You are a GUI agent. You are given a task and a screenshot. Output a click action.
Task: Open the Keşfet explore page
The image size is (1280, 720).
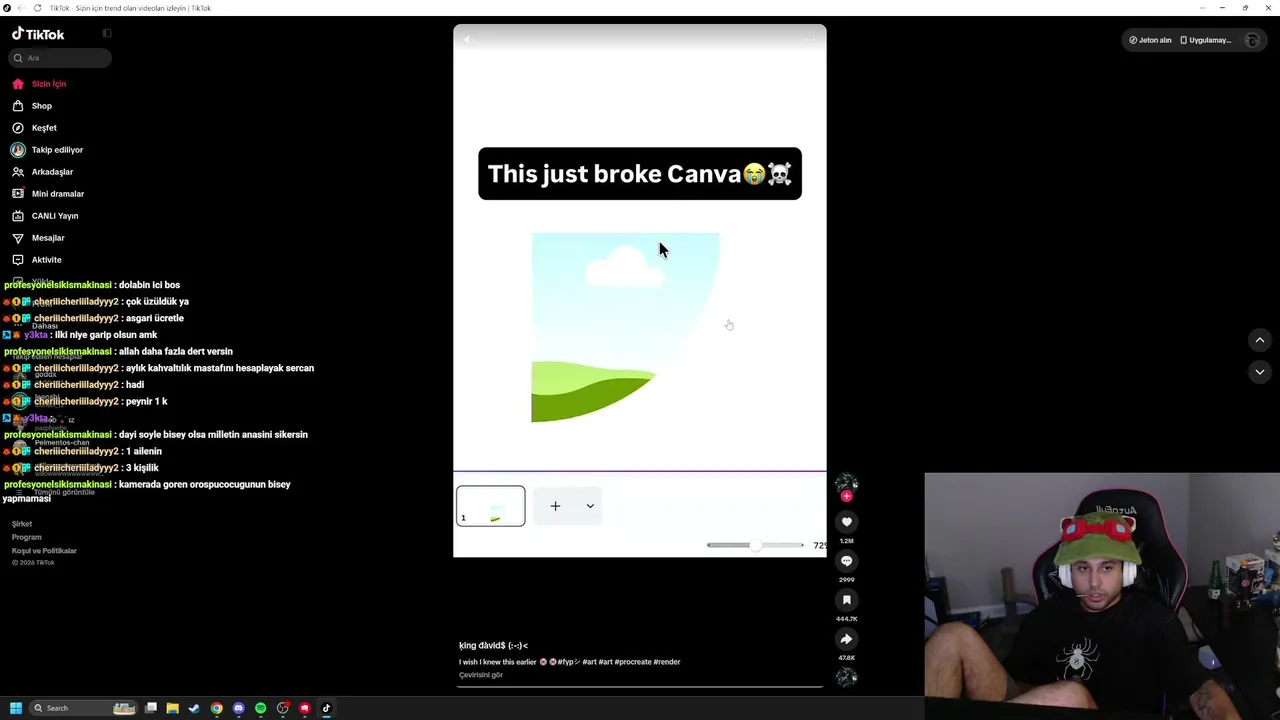[35, 128]
